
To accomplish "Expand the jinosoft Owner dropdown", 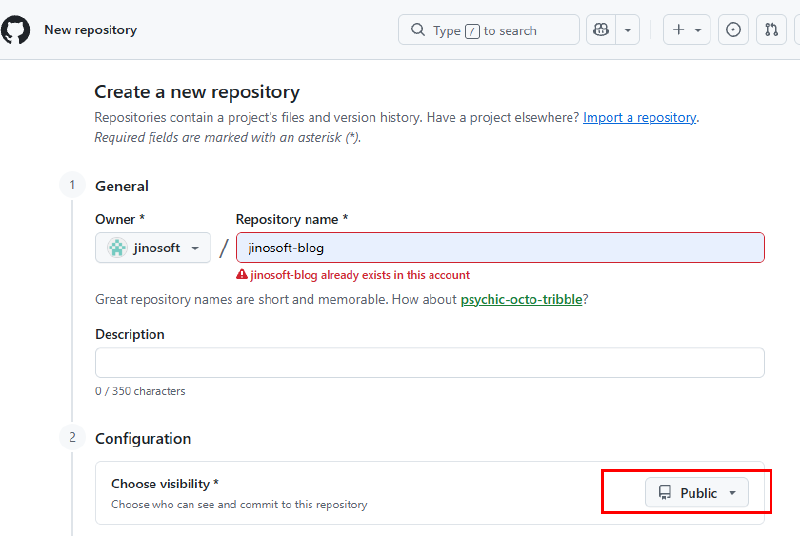I will pos(153,248).
